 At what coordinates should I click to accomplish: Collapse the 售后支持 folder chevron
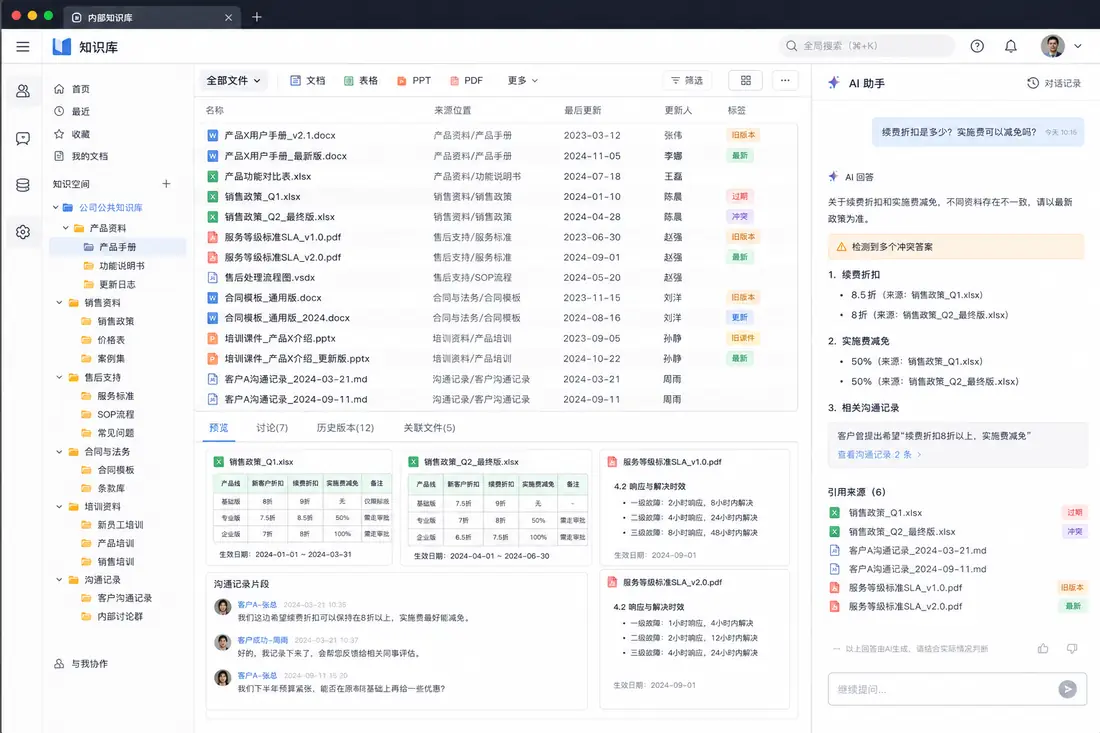tap(59, 377)
